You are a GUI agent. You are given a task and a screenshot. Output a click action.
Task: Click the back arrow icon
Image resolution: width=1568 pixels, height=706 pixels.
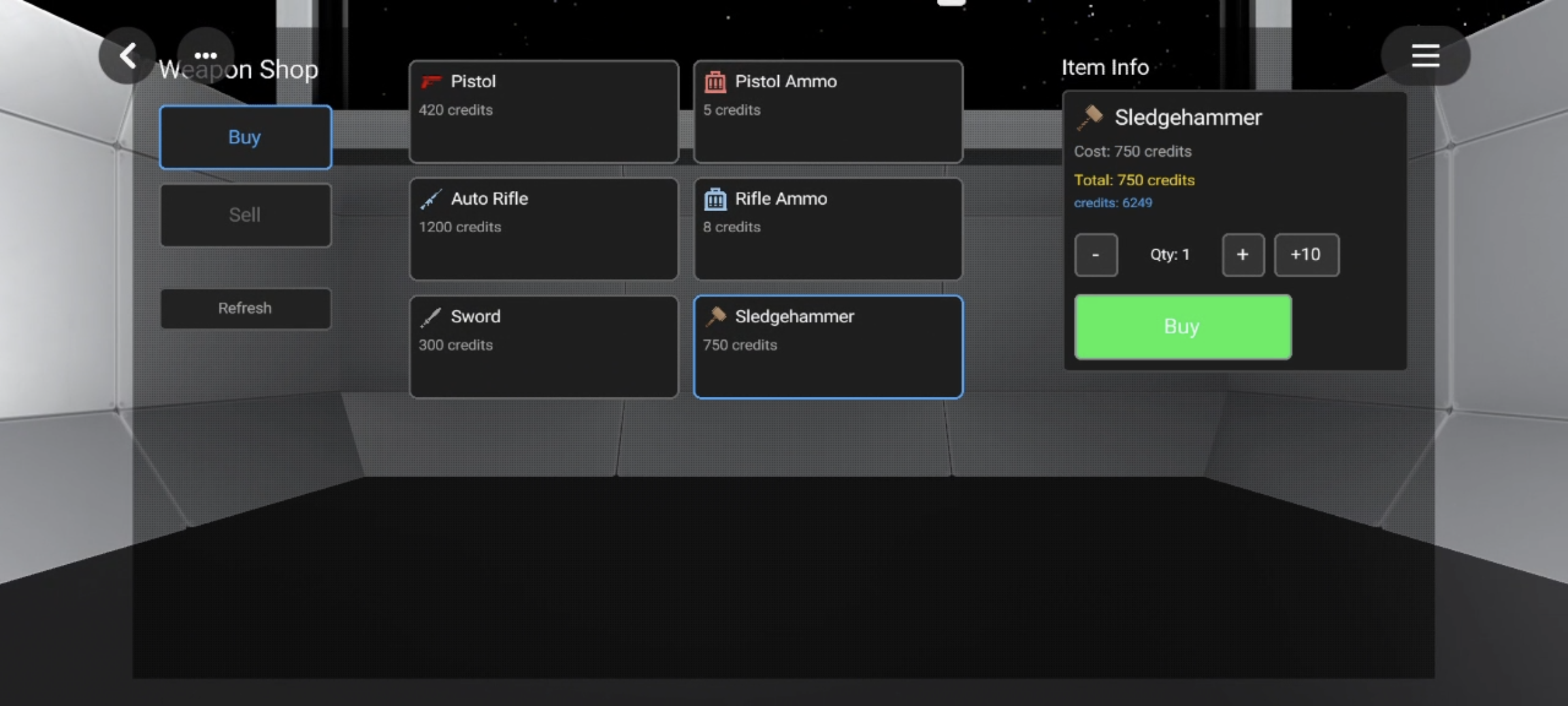click(127, 56)
